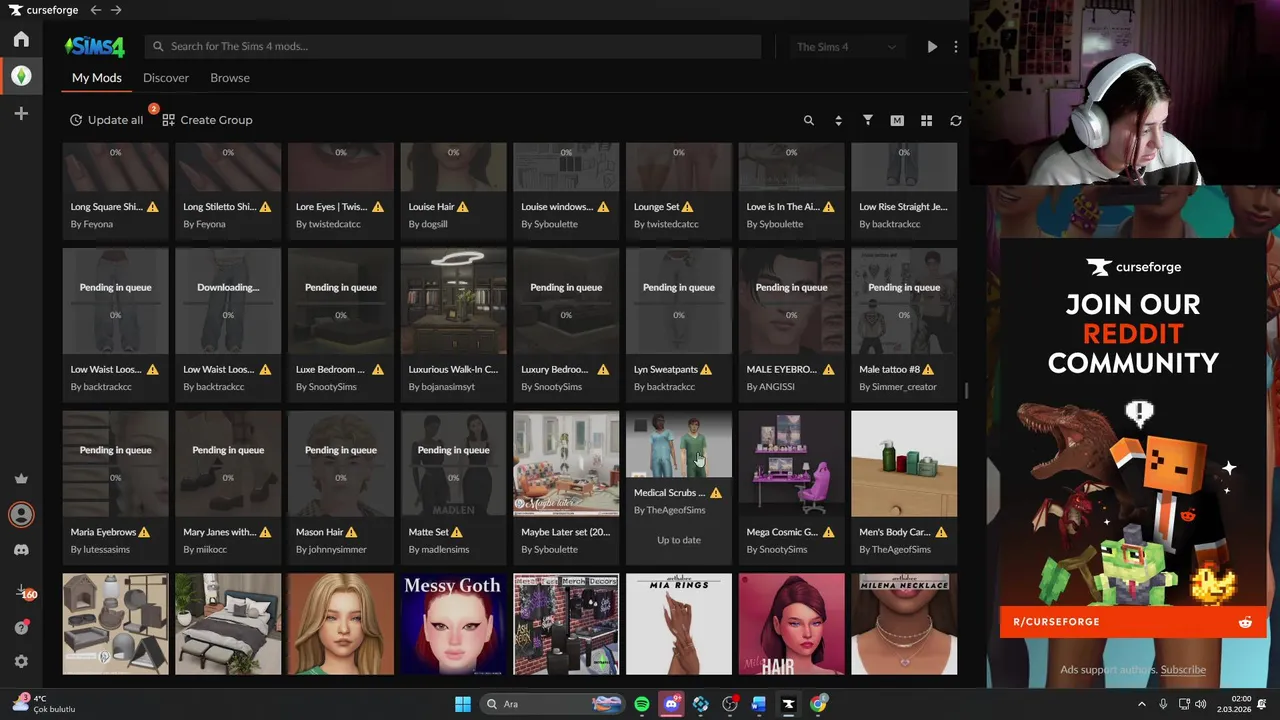Click the Windows taskbar search box
The image size is (1280, 720).
[x=550, y=704]
